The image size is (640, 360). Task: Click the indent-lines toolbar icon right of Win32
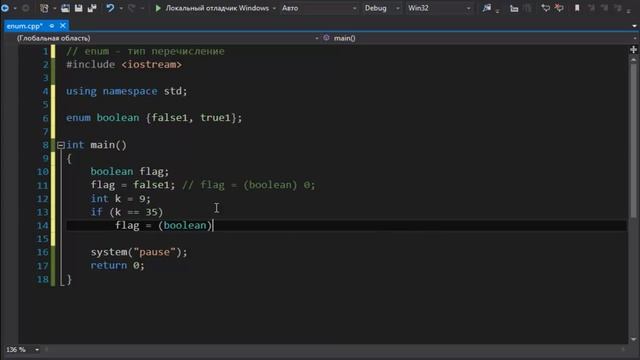pyautogui.click(x=514, y=8)
